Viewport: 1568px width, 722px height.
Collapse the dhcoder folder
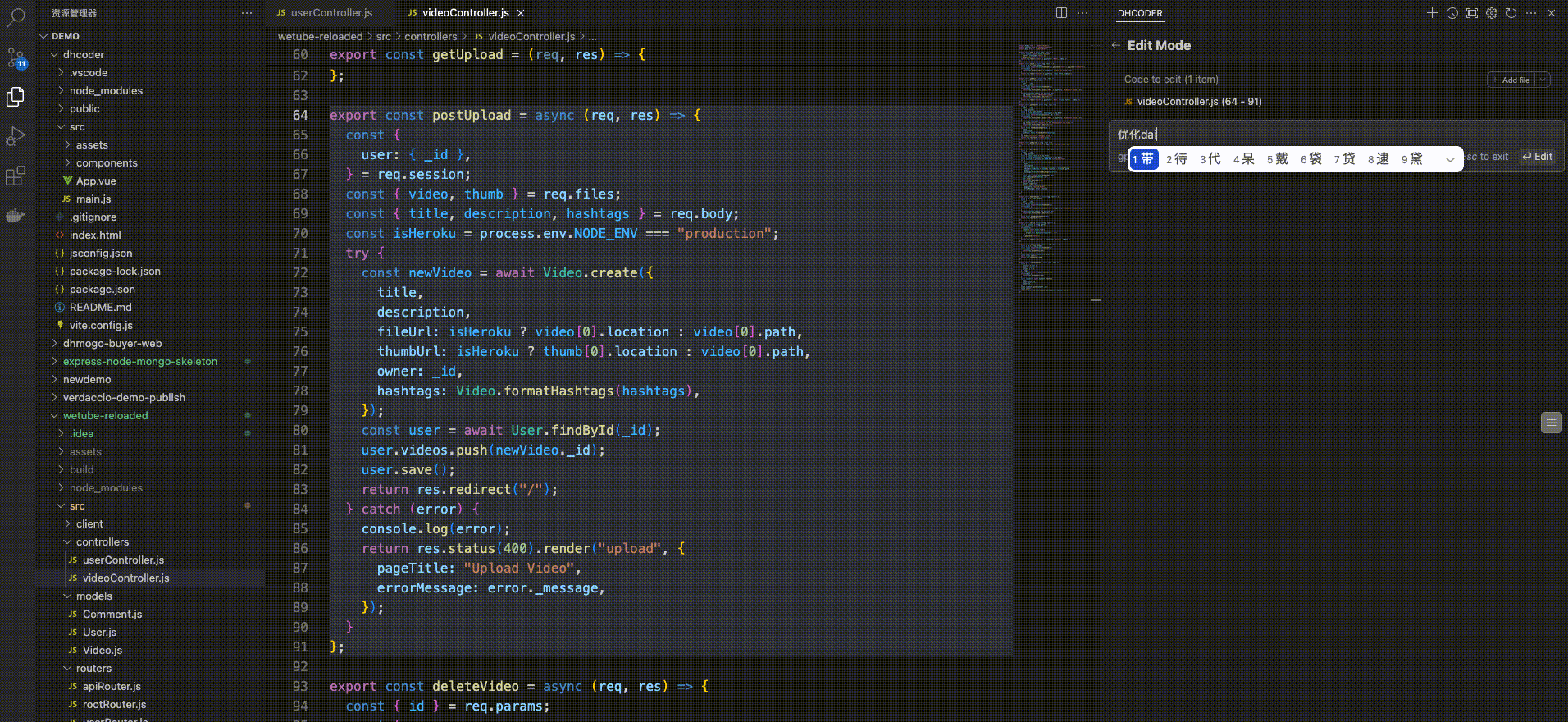(x=54, y=54)
